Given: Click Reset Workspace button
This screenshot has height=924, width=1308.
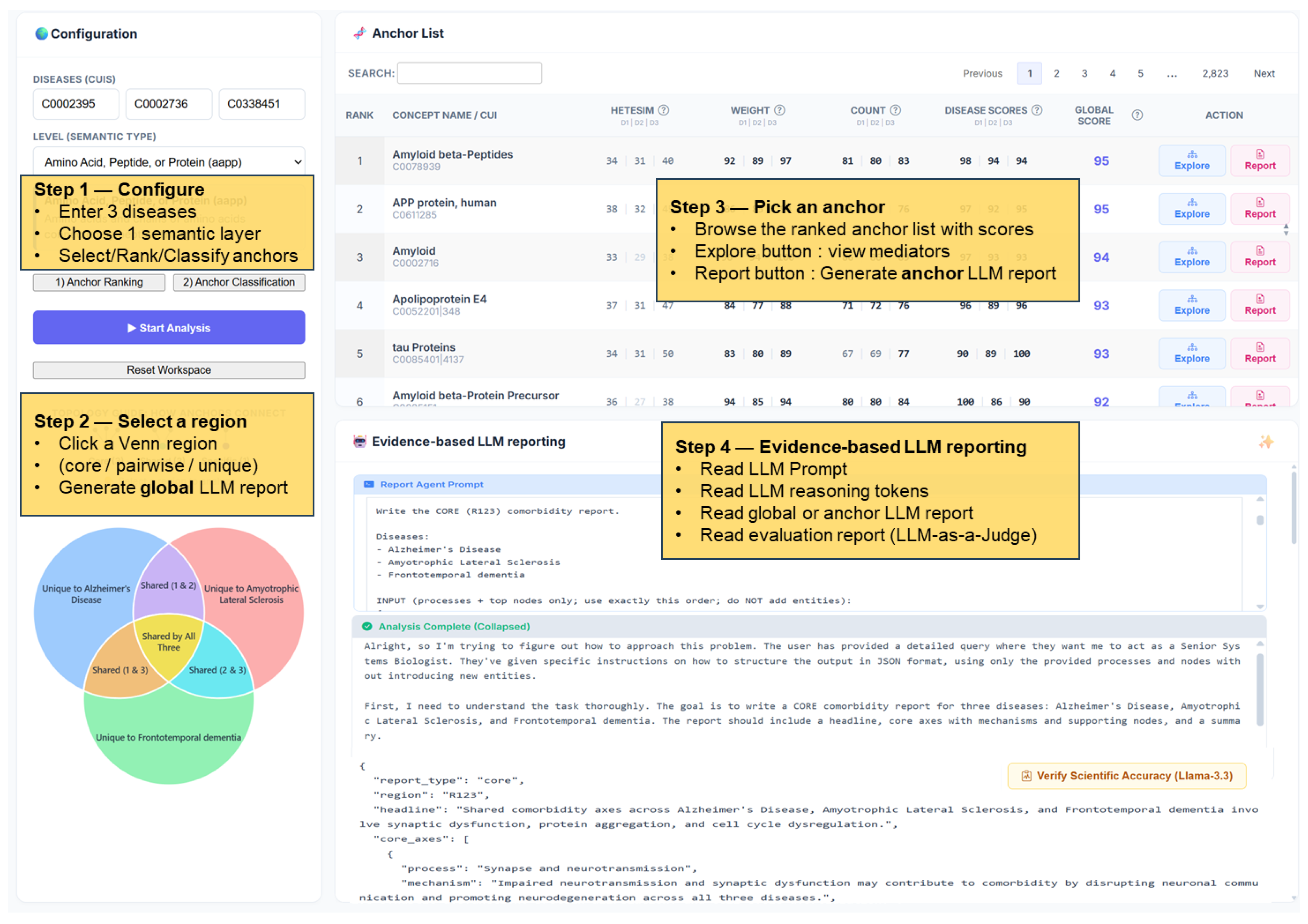Looking at the screenshot, I should point(169,370).
